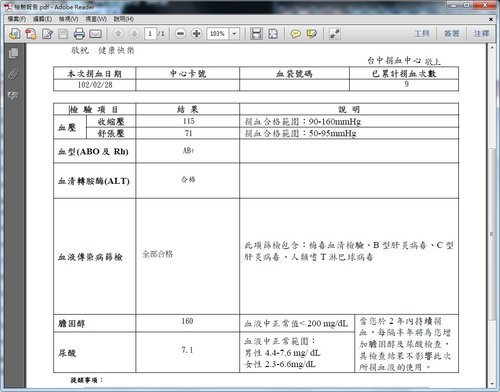Open the signatures panel in sidebar

[13, 96]
